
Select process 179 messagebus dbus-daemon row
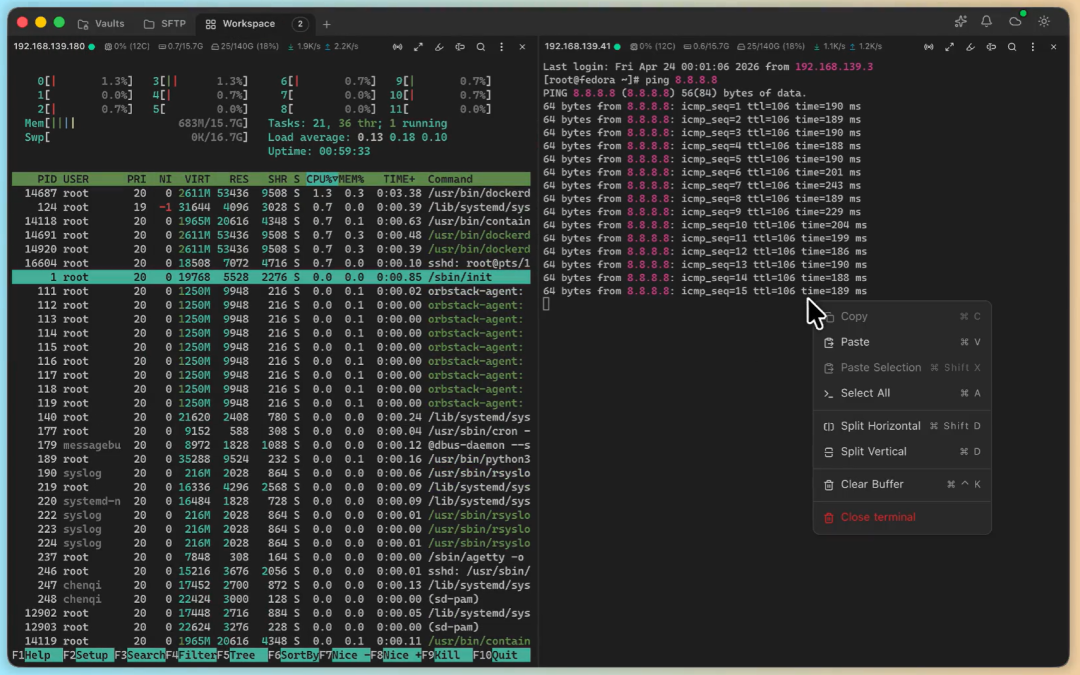pos(271,445)
